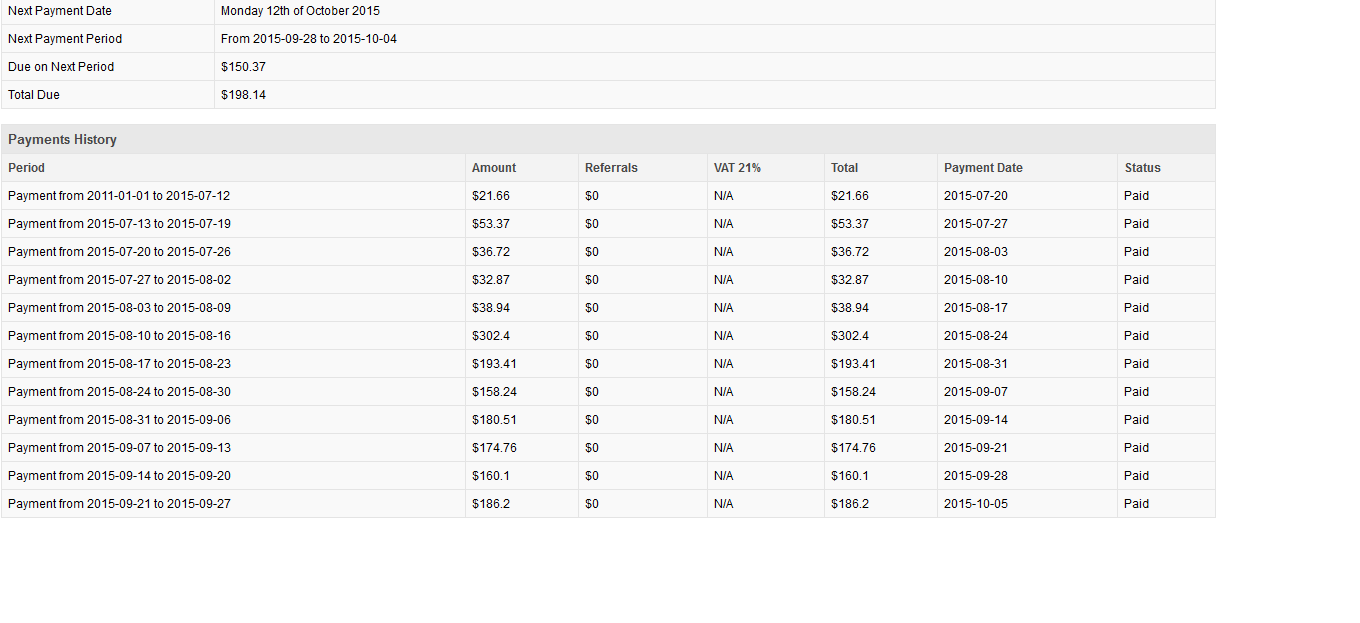Click the Payment Date column header

983,168
